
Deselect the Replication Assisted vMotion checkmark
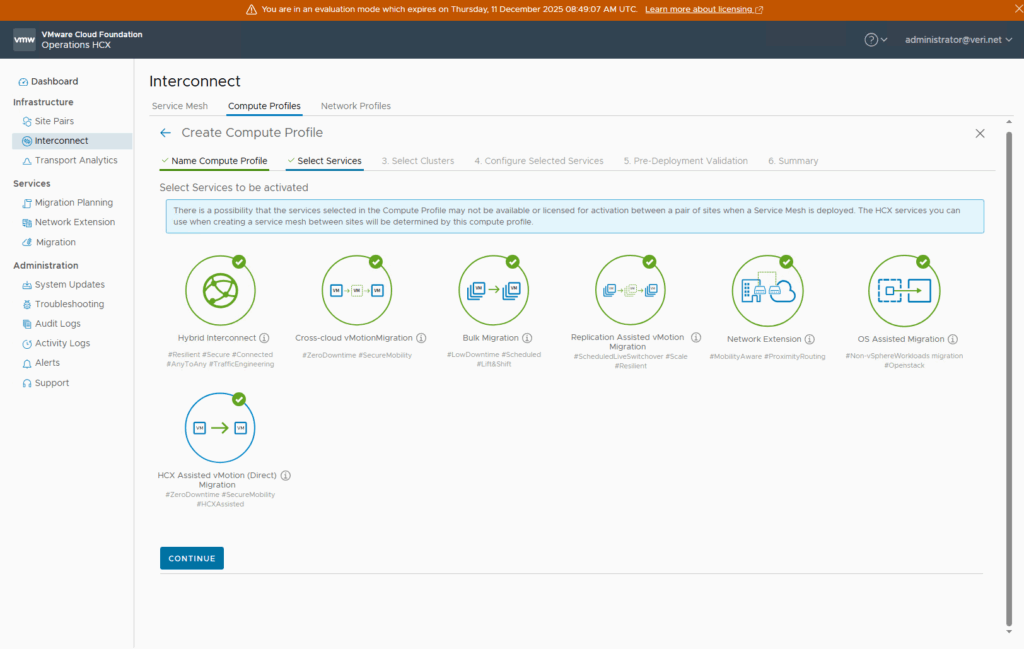point(649,262)
